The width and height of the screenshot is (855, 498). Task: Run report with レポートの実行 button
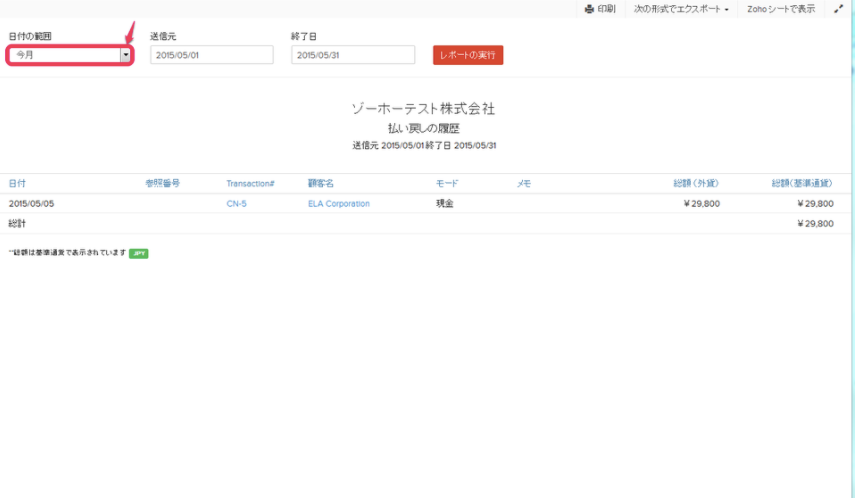[x=468, y=55]
